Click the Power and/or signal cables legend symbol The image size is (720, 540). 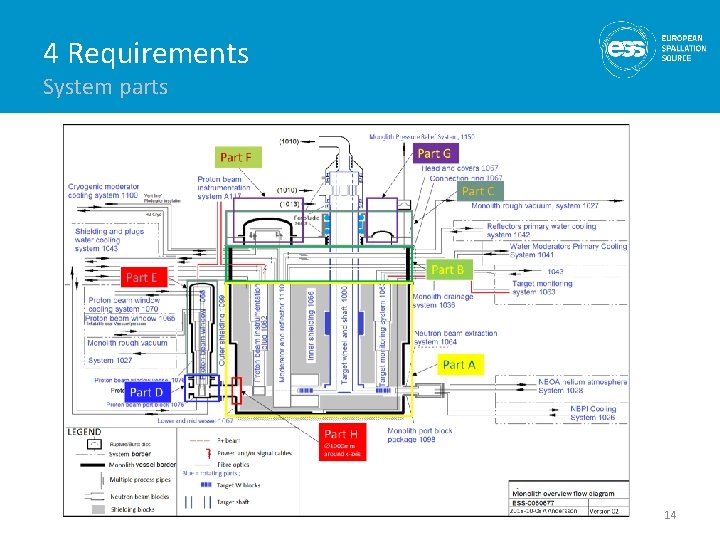click(208, 453)
